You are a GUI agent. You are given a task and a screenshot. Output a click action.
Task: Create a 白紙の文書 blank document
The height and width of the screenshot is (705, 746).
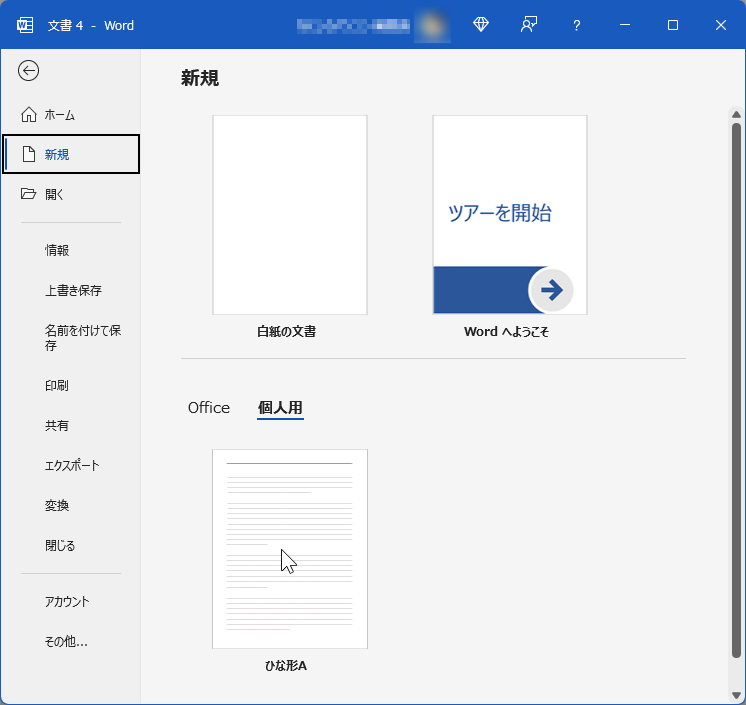(290, 215)
